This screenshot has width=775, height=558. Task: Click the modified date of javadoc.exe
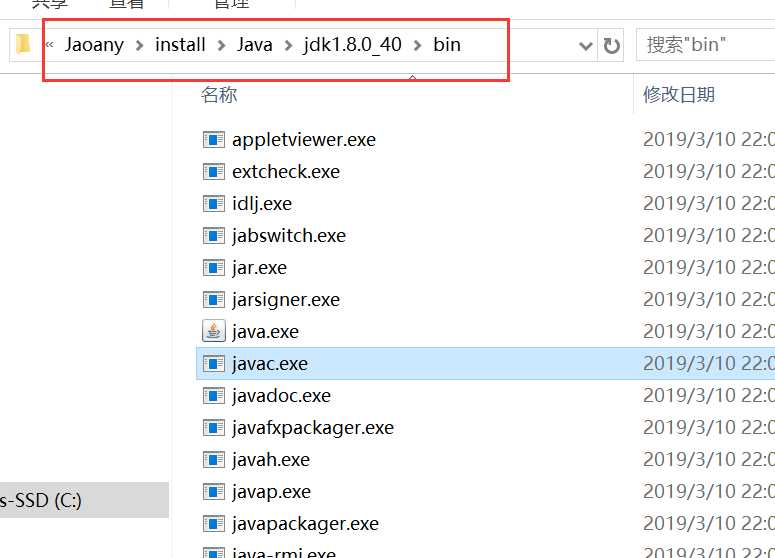pos(709,396)
